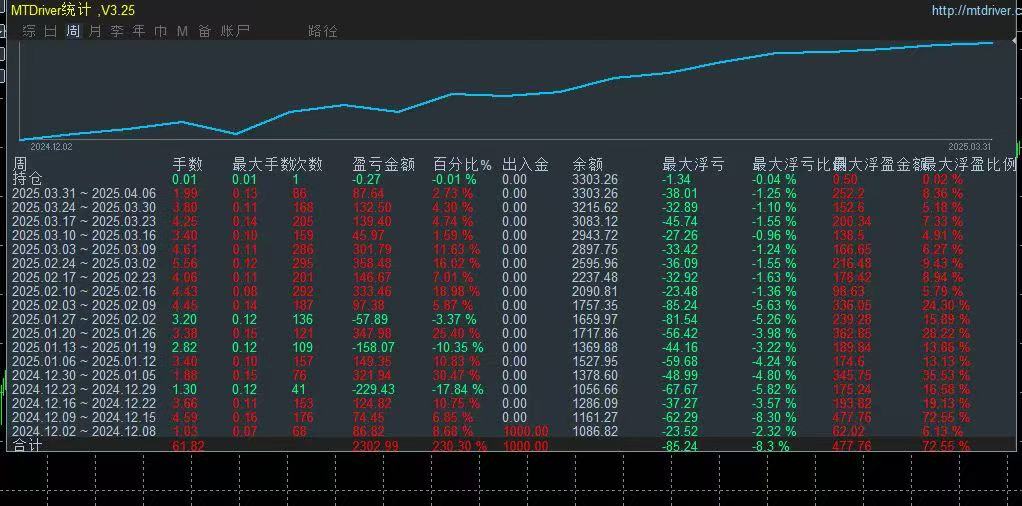Select week row 2024.12.23 ~ 2024.12.29
Image resolution: width=1022 pixels, height=506 pixels.
pos(85,389)
